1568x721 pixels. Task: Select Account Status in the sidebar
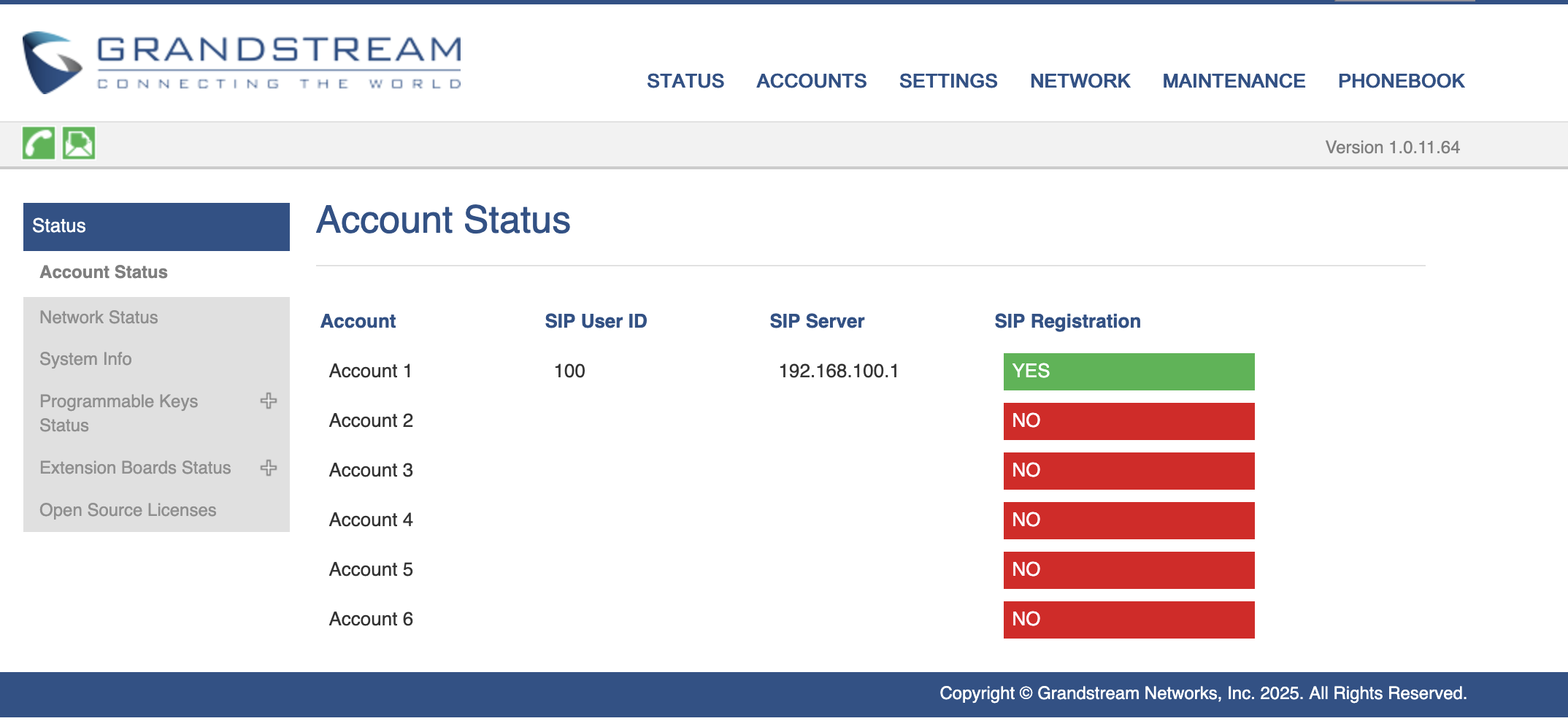tap(104, 272)
